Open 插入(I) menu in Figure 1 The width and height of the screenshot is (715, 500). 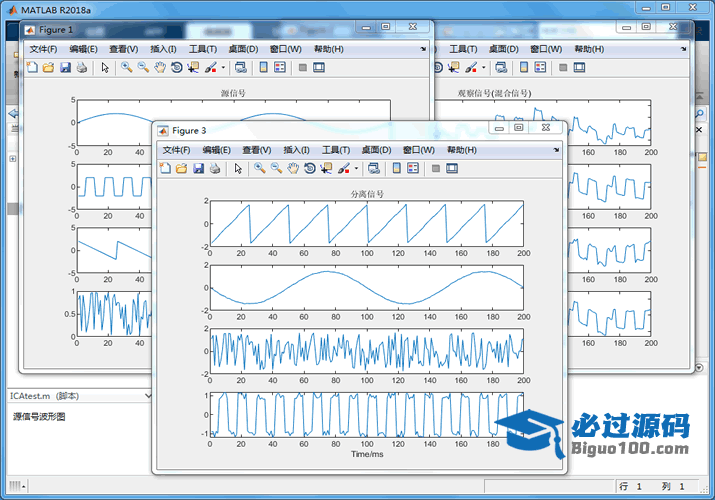click(163, 49)
